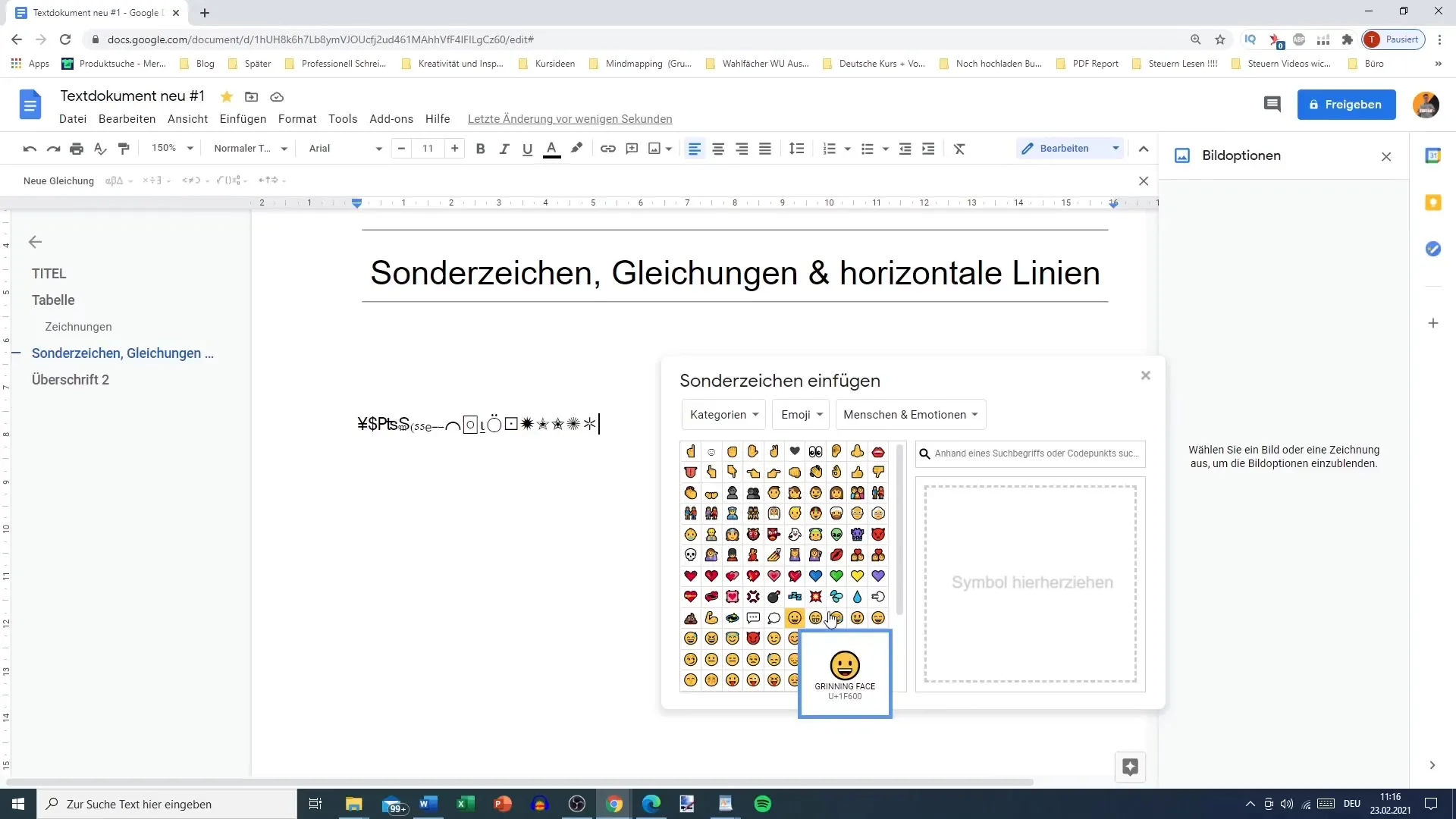The image size is (1456, 819).
Task: Open line spacing options
Action: [796, 149]
